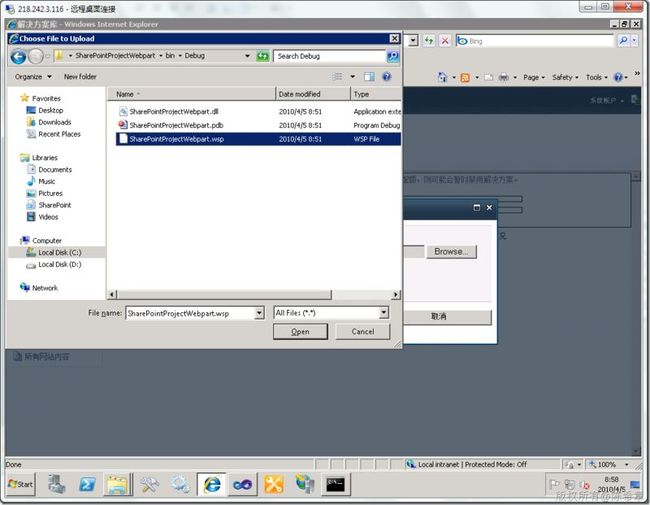
Task: Select Local Disk (C:)
Action: [x=54, y=252]
